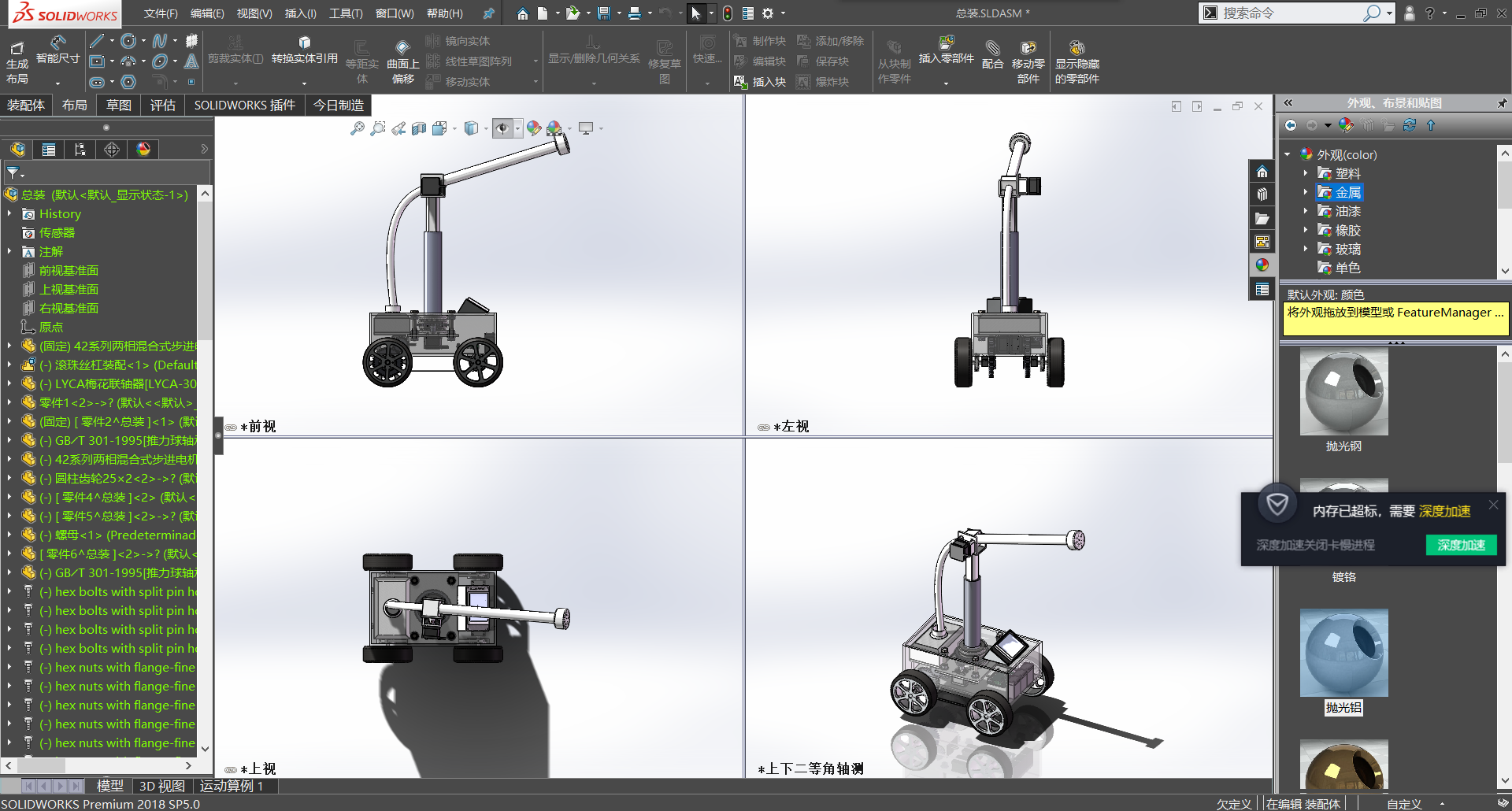The height and width of the screenshot is (811, 1512).
Task: Click the Save icon in the quick toolbar
Action: tap(604, 13)
